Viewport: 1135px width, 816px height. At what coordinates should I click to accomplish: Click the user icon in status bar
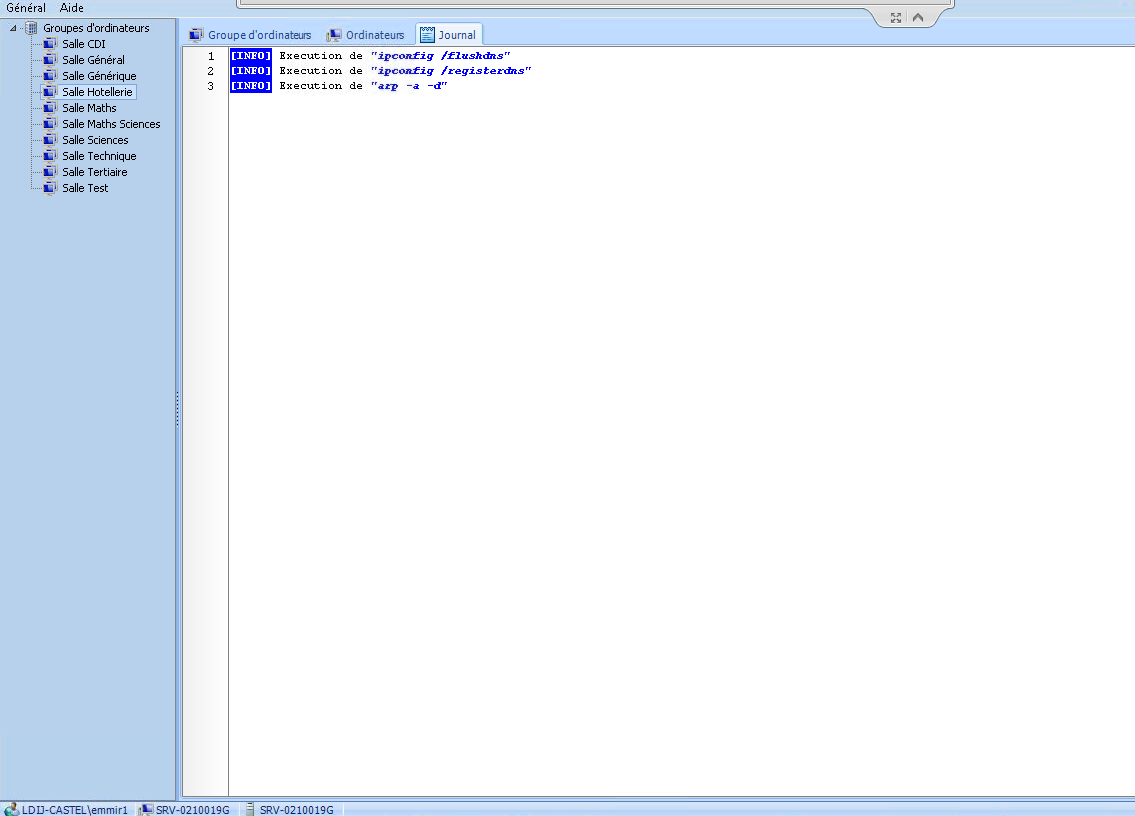tap(11, 809)
